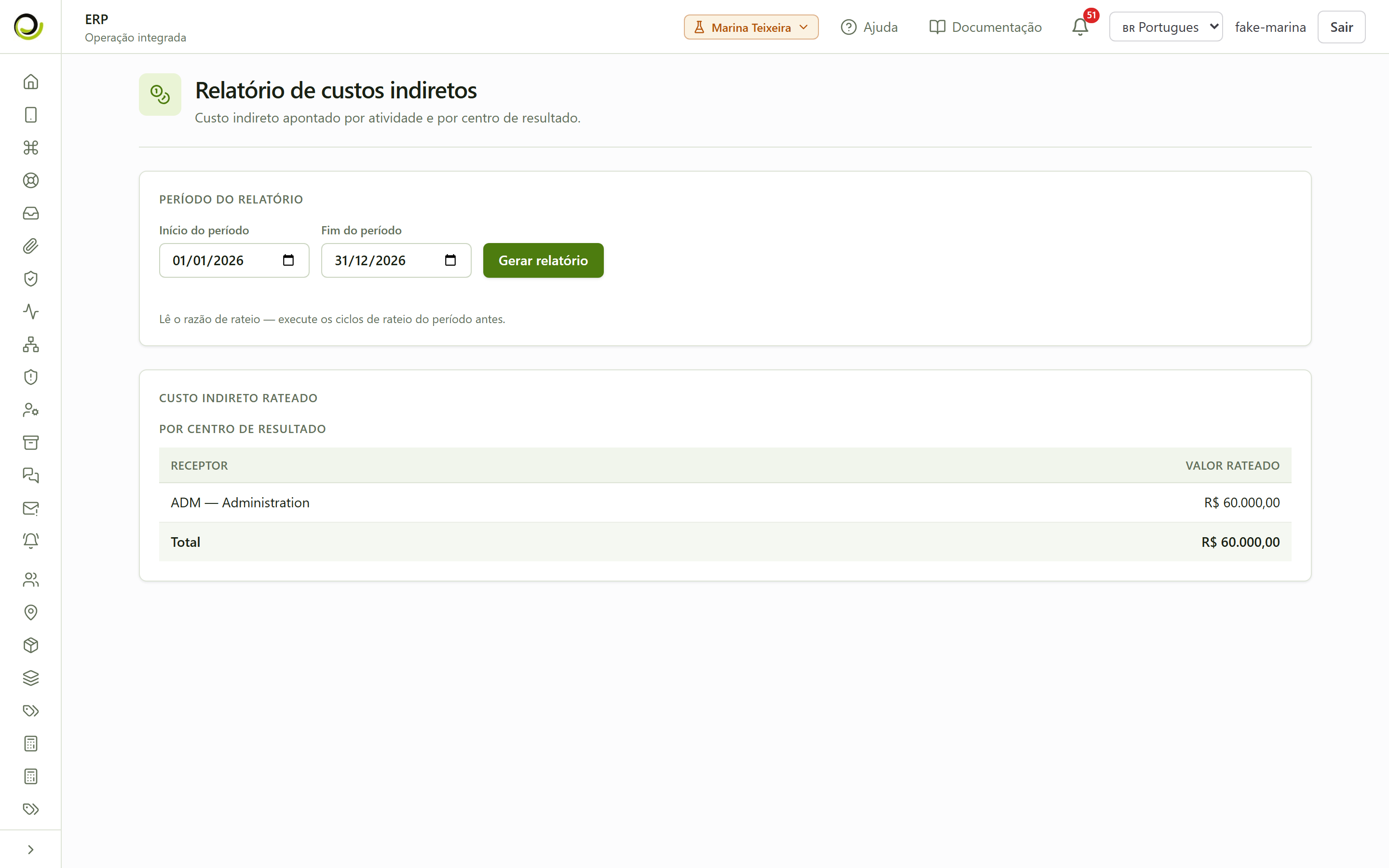
Task: Expand the sidebar with the chevron arrow
Action: pos(31,849)
